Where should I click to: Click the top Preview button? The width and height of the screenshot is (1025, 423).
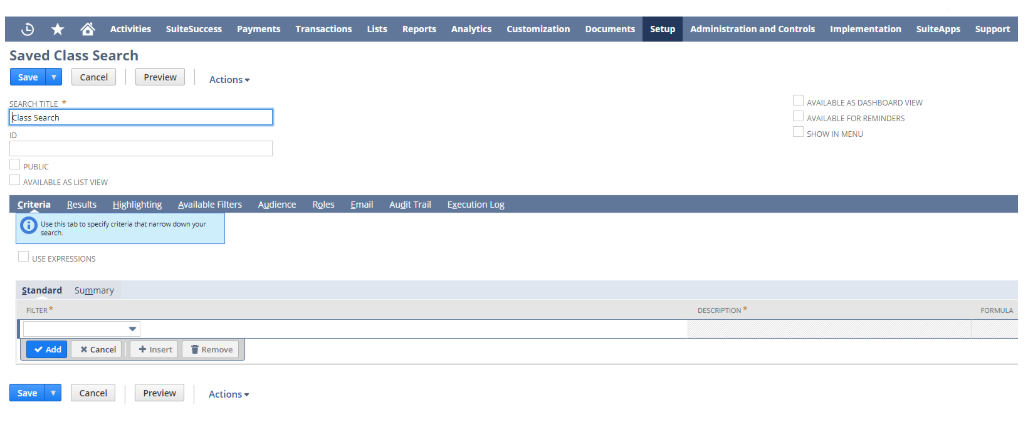160,77
